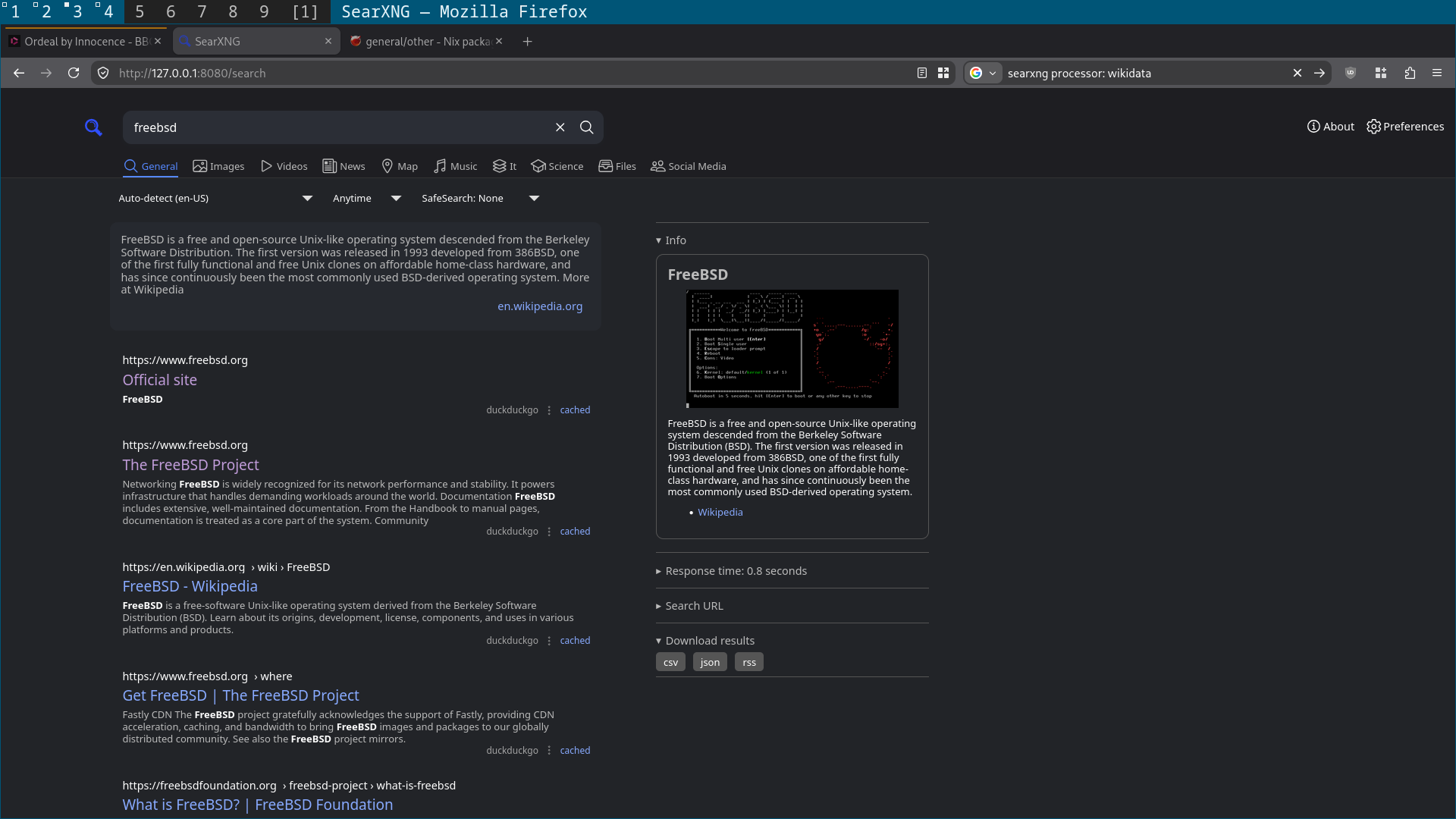1456x819 pixels.
Task: Switch to the It search category
Action: [x=505, y=166]
